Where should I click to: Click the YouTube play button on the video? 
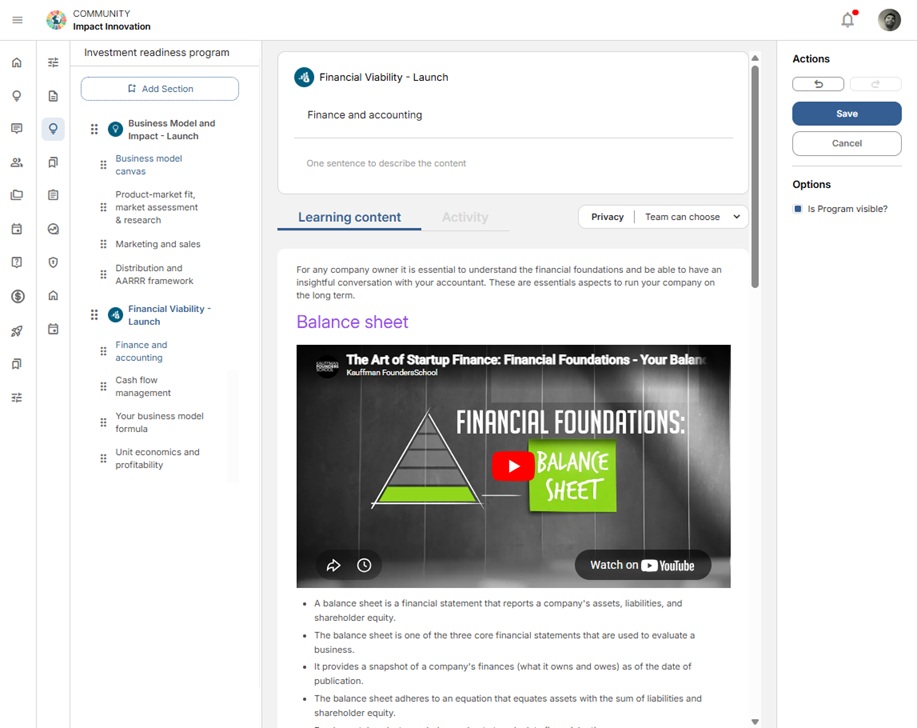(x=513, y=466)
